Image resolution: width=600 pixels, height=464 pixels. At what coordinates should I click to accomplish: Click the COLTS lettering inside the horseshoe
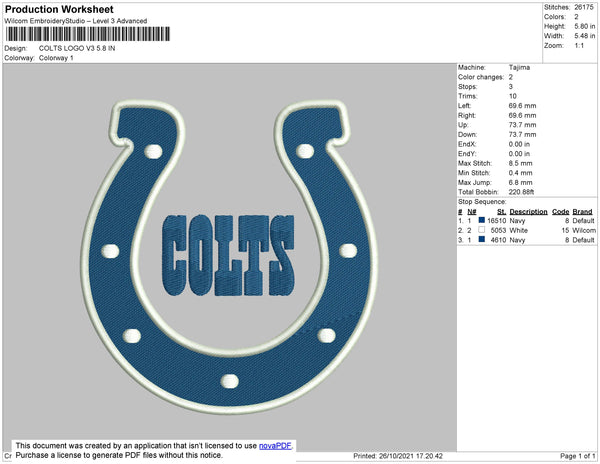click(x=228, y=256)
